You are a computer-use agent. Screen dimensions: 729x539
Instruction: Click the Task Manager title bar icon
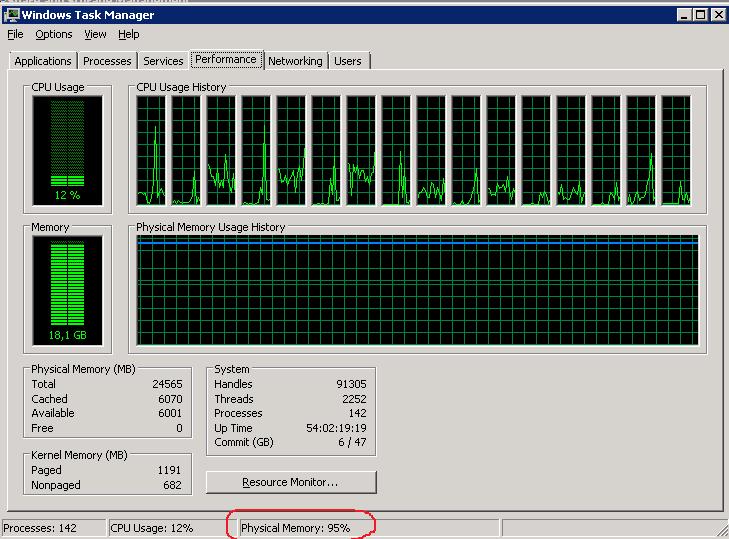pos(10,14)
